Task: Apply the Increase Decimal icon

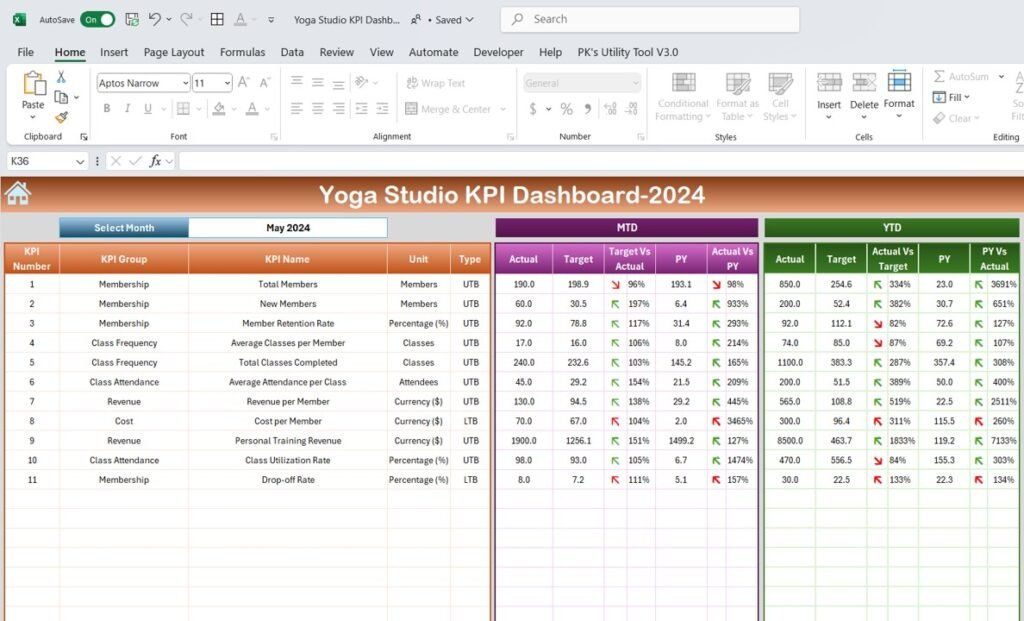Action: coord(609,110)
